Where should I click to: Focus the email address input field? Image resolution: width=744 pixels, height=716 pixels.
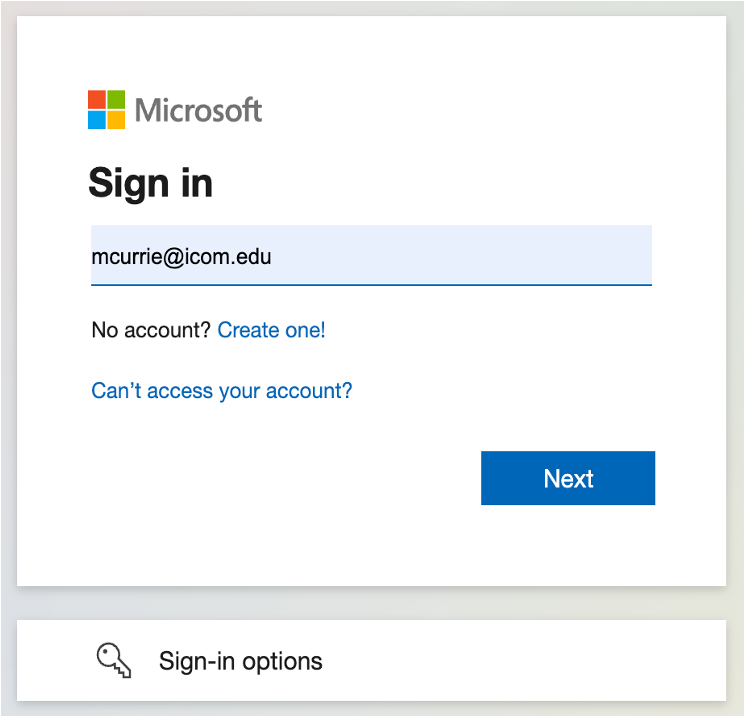(372, 255)
